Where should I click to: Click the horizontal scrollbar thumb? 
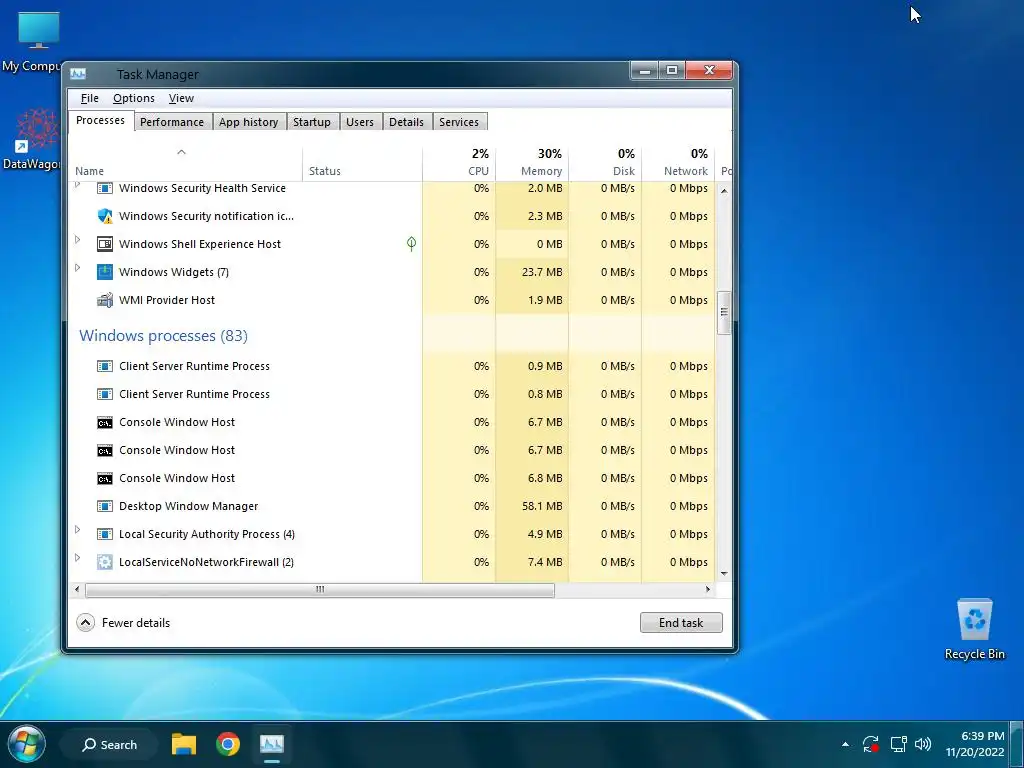[x=320, y=590]
